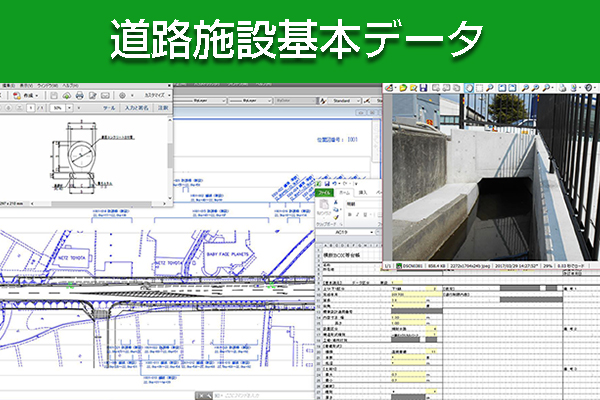Click the Redo arrow in Excel quick access toolbar

tap(346, 184)
